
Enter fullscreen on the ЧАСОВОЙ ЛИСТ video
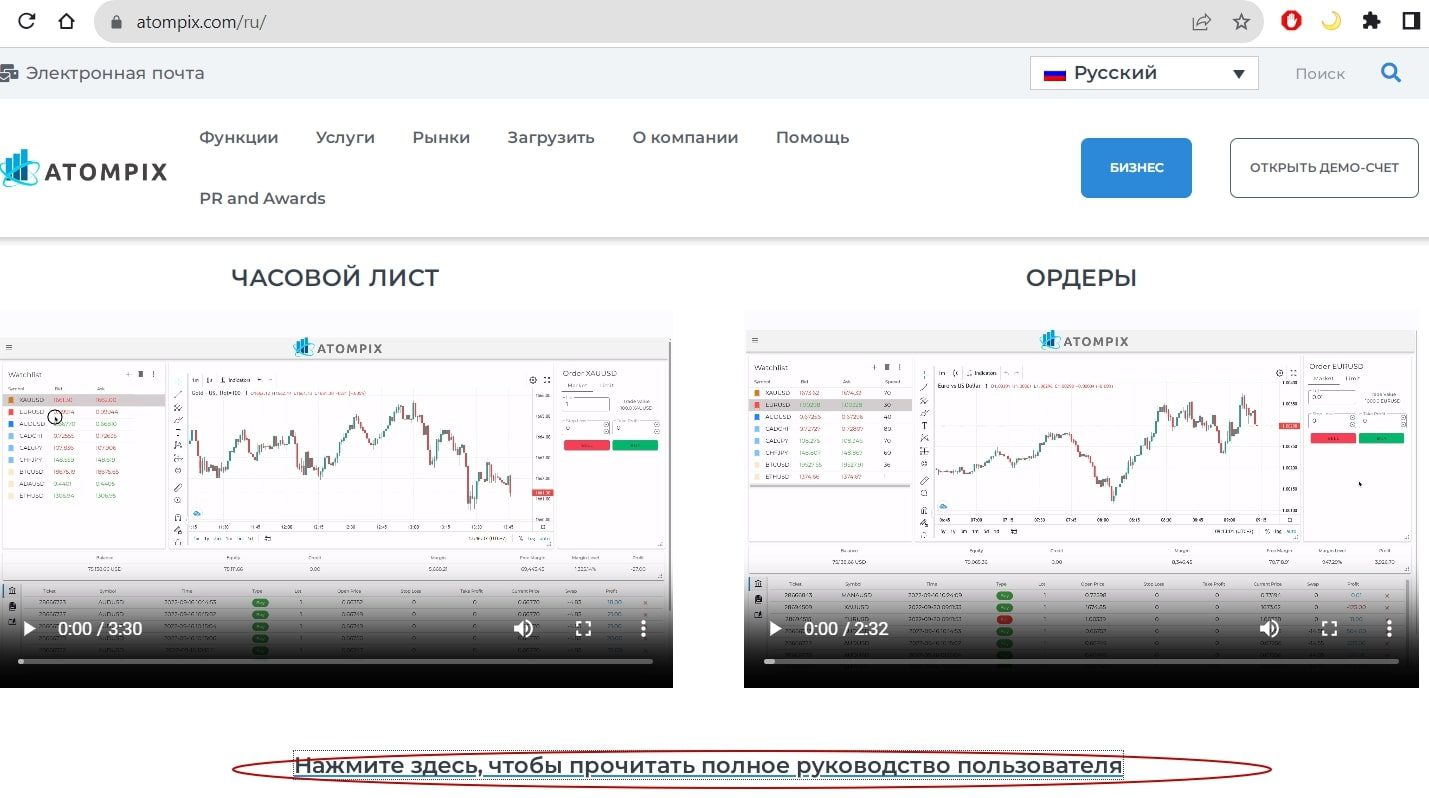click(x=583, y=629)
